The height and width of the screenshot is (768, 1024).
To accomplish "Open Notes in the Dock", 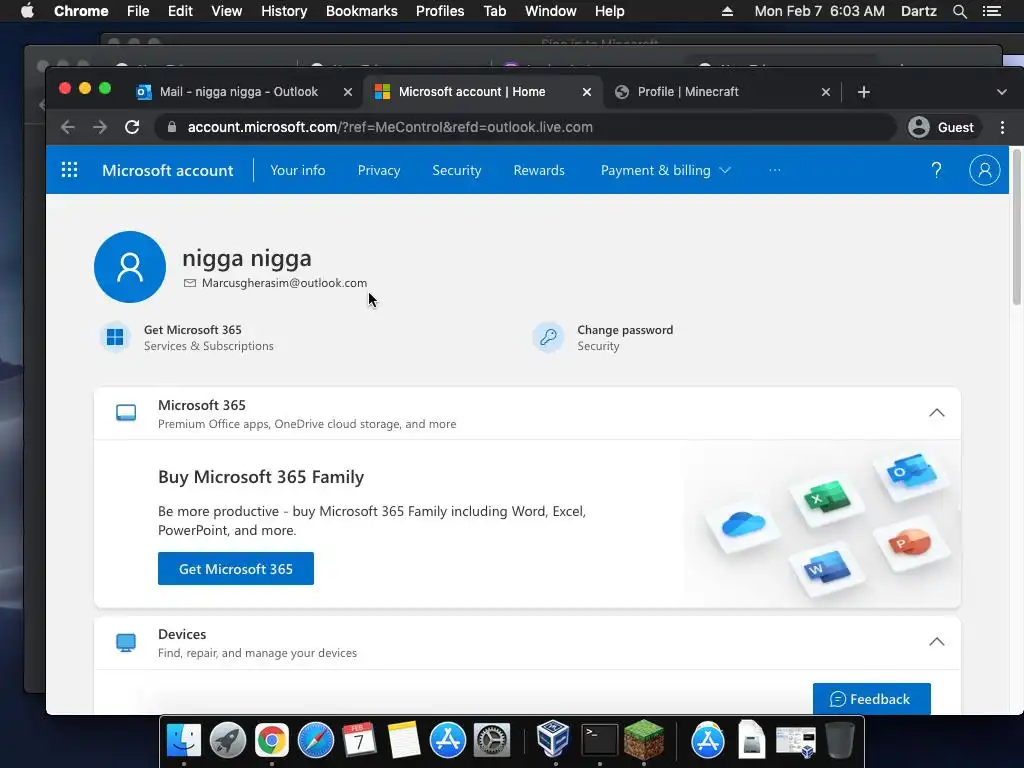I will click(403, 741).
